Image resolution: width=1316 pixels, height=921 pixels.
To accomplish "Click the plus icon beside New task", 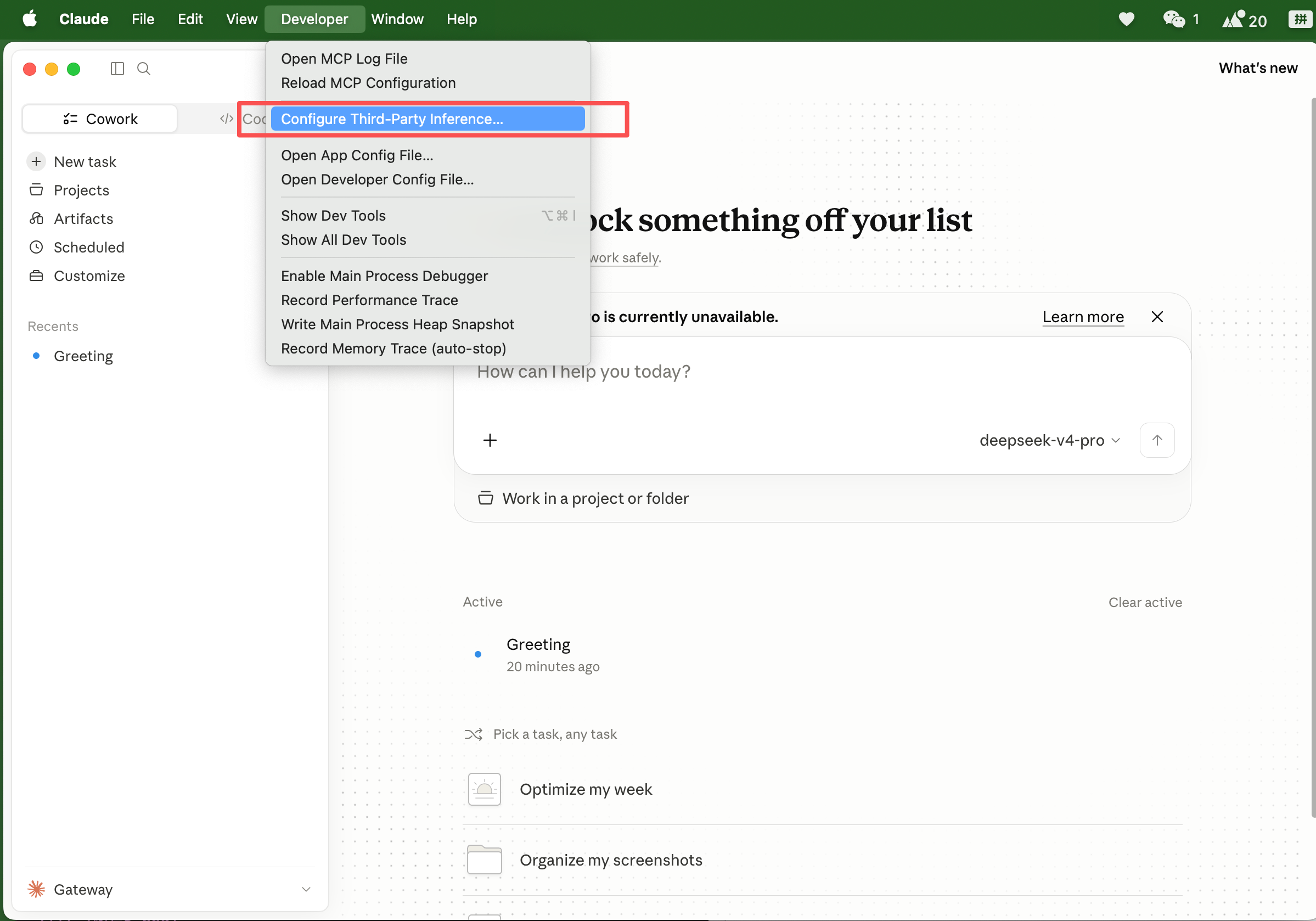I will click(x=36, y=161).
